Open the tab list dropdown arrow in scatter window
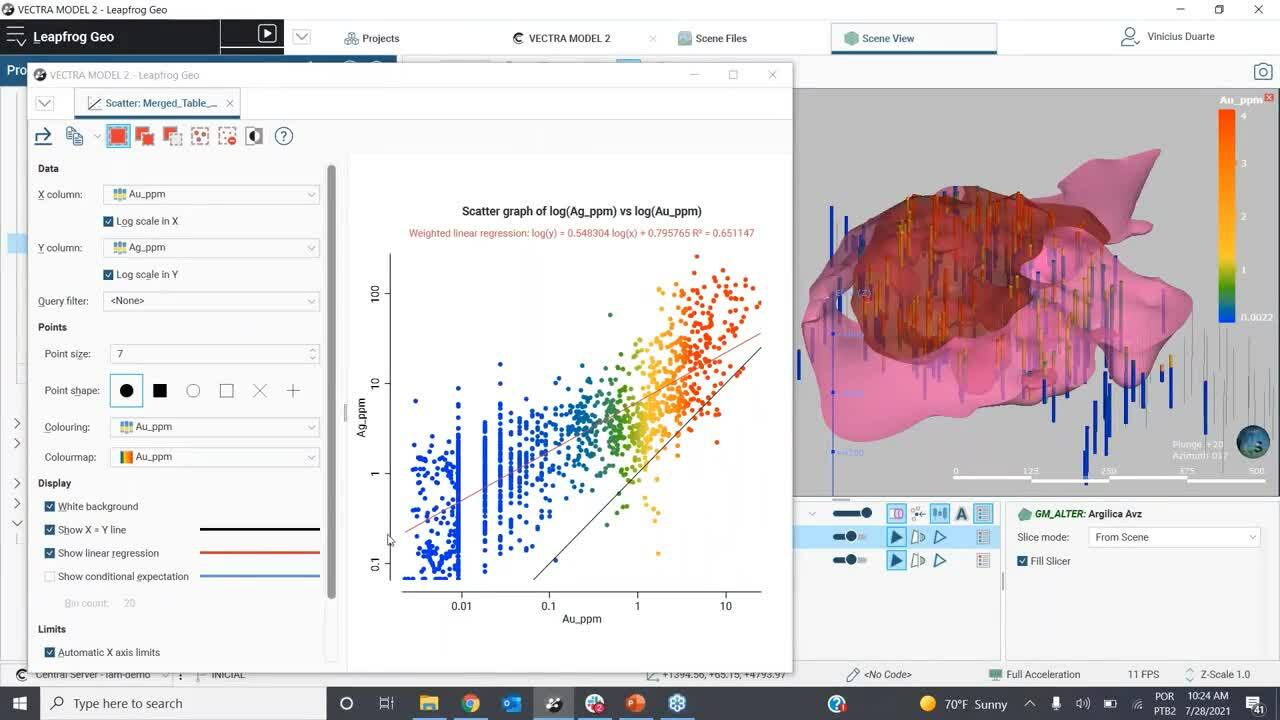 tap(44, 103)
